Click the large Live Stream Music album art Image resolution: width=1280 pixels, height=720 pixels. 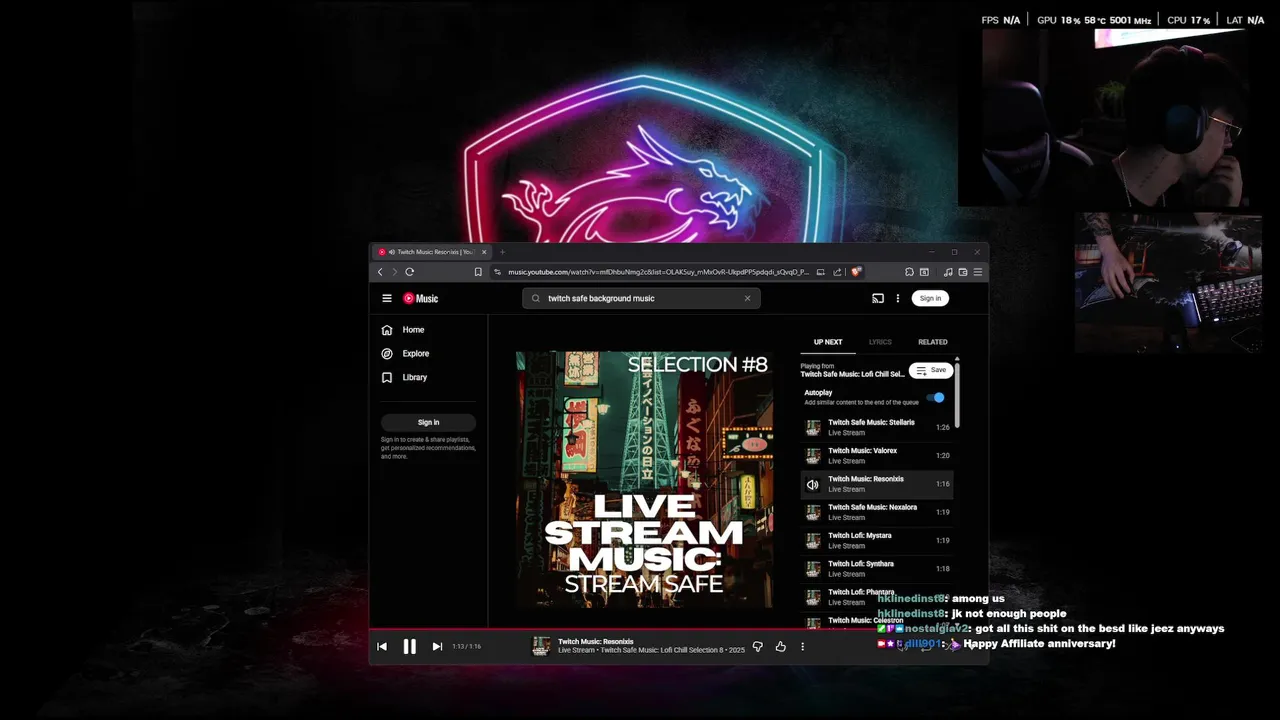coord(644,479)
